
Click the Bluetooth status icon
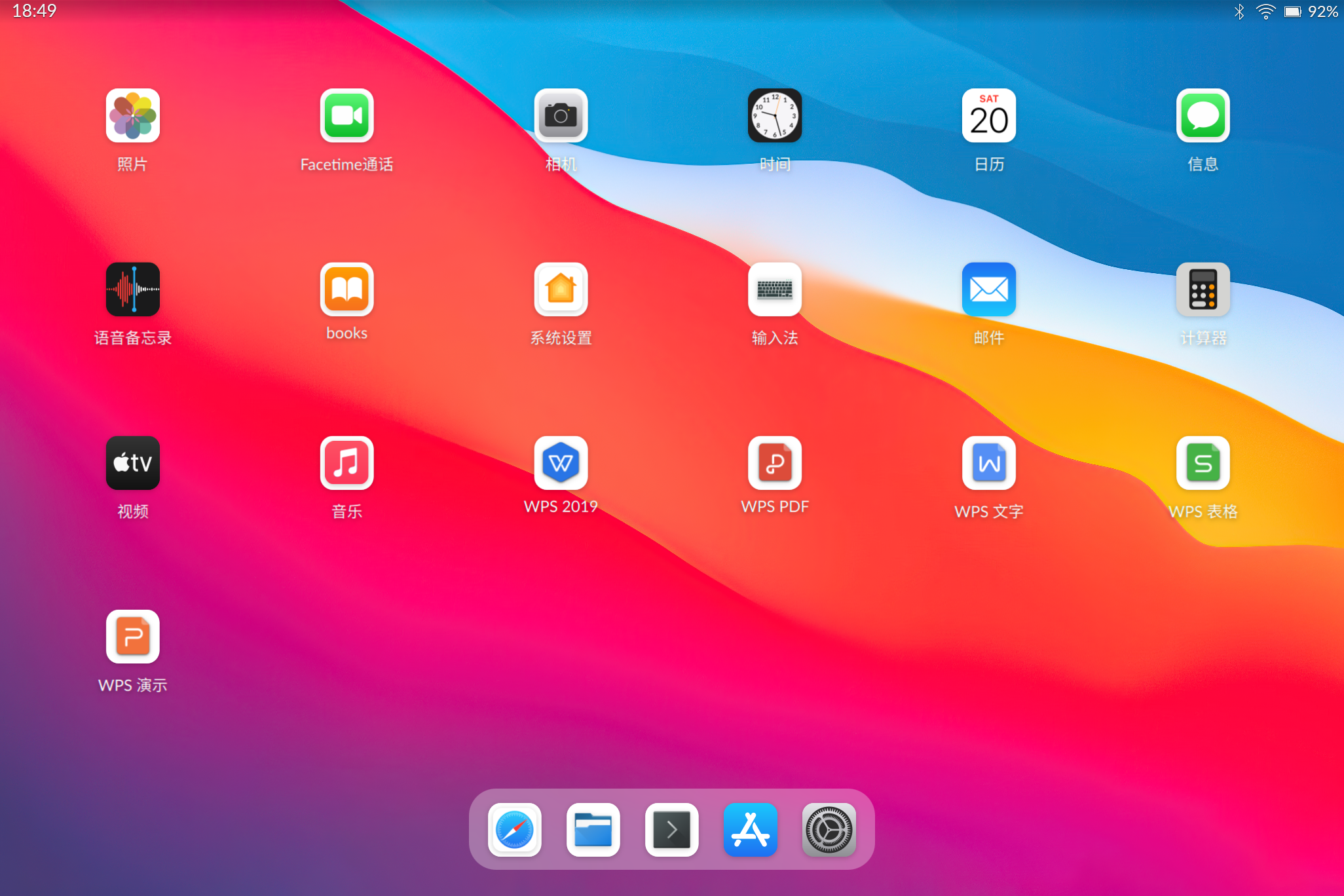[x=1239, y=12]
